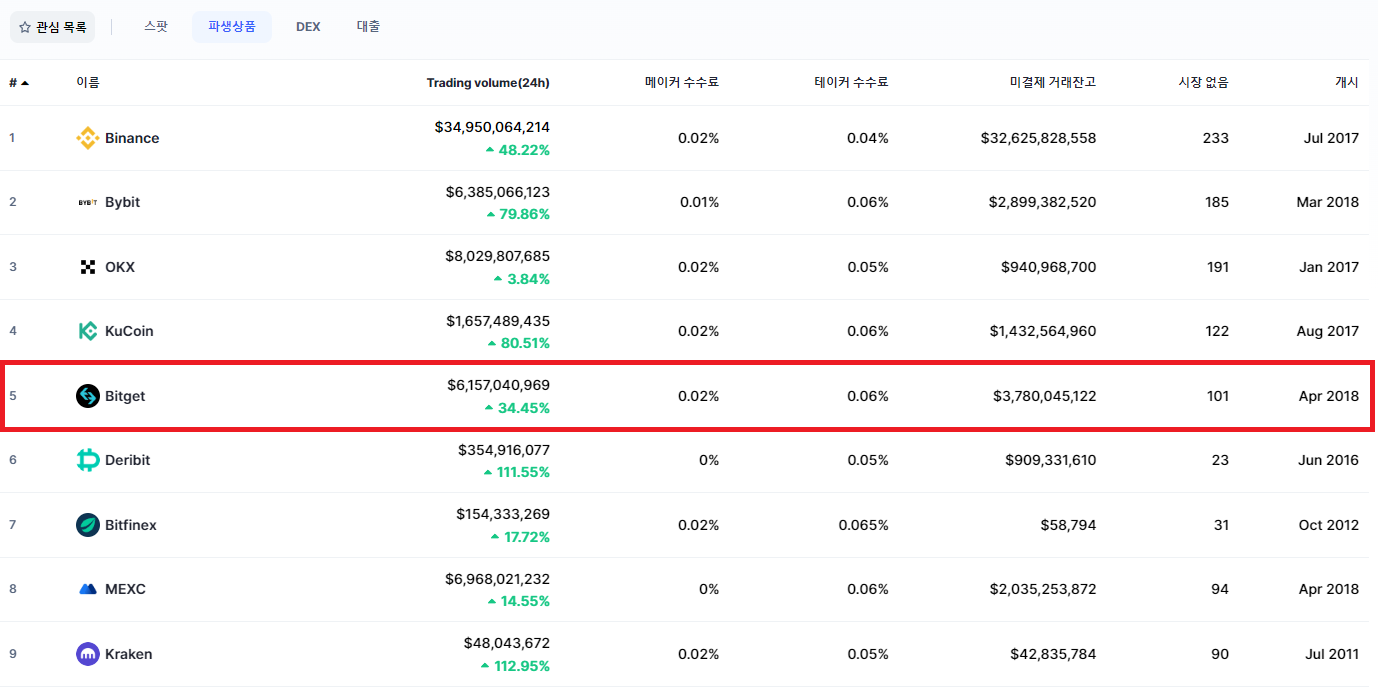Click Bitget volume $6,157,040,969

coord(498,385)
